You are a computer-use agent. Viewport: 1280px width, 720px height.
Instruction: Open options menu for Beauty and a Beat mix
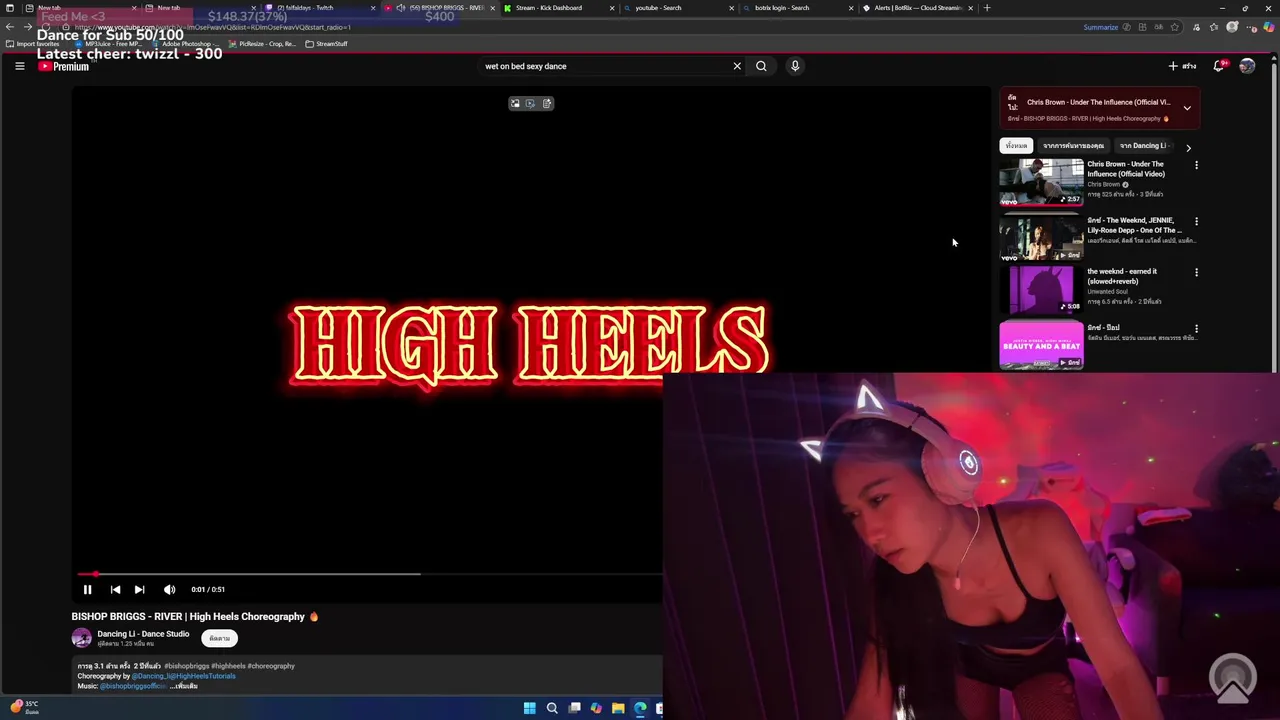(1196, 328)
